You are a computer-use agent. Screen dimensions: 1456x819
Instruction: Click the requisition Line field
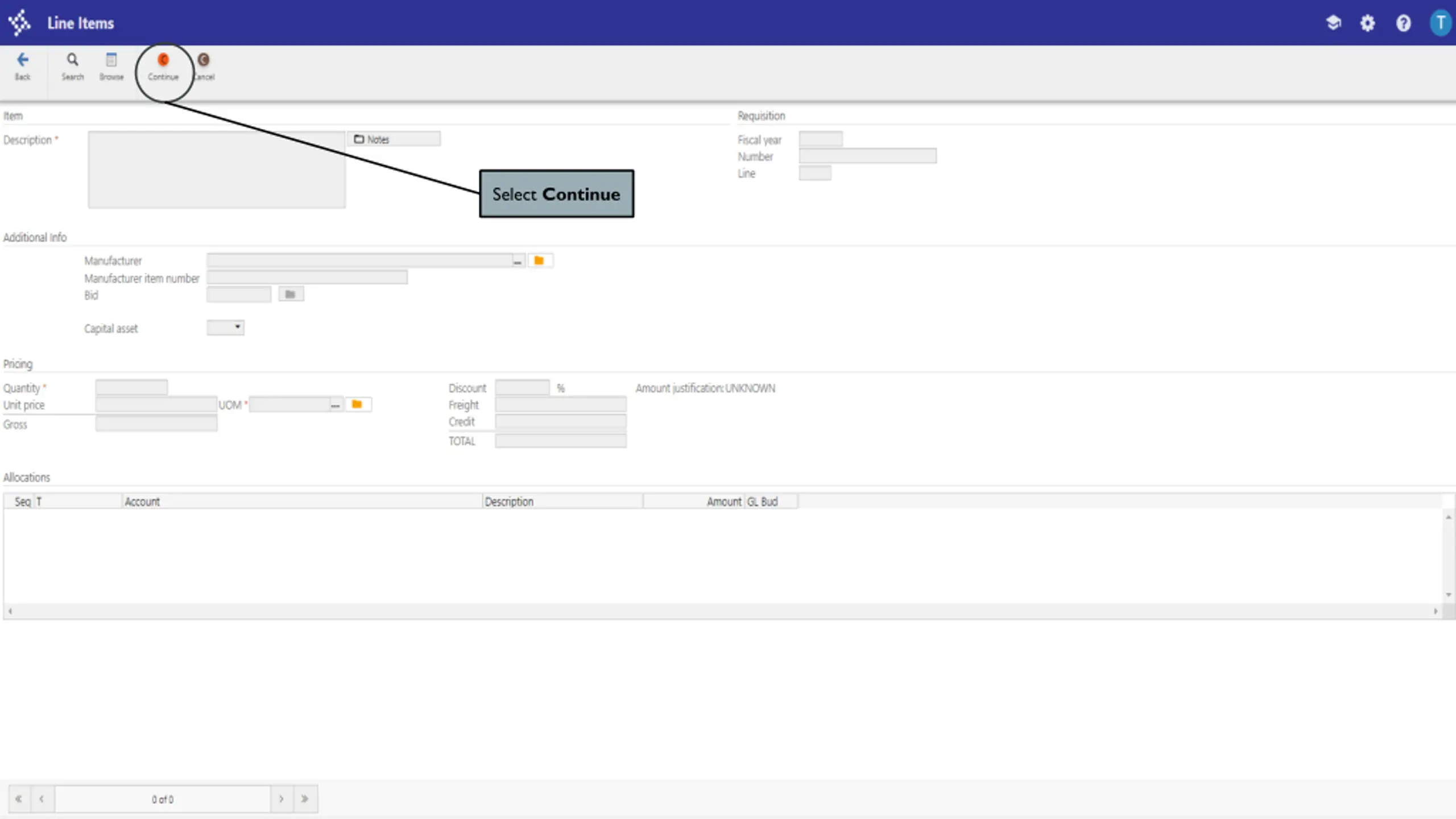(815, 173)
